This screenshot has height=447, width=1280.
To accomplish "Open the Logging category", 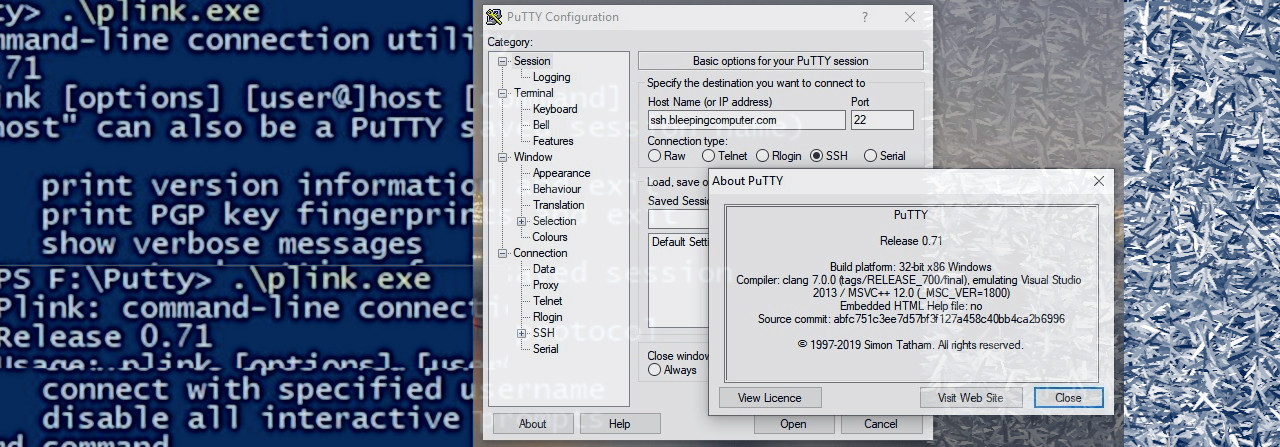I will (551, 77).
